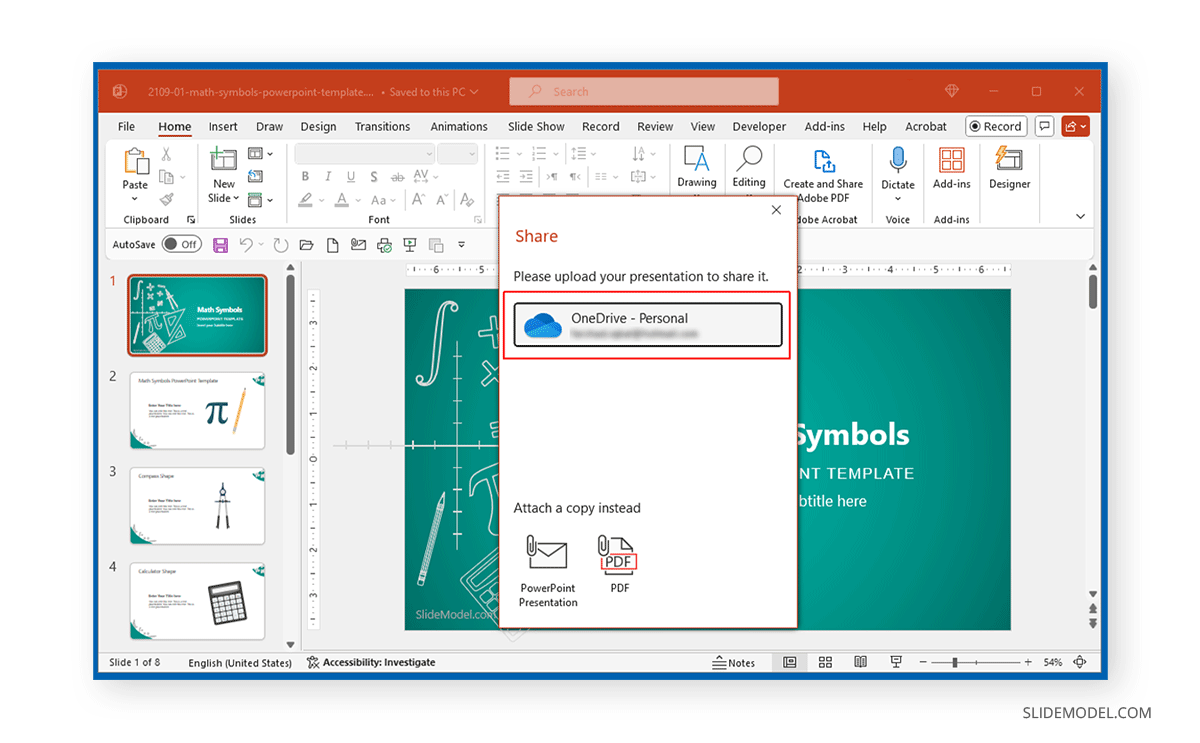Click the zoom slider handle

pyautogui.click(x=955, y=662)
